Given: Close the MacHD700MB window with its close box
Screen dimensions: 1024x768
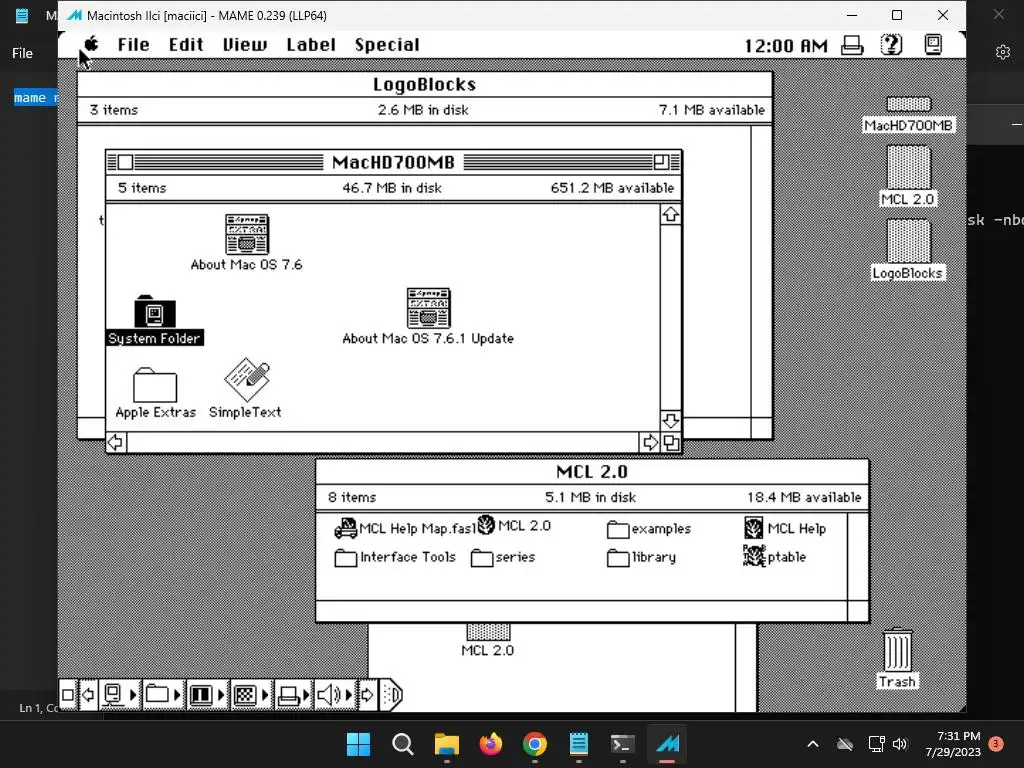Looking at the screenshot, I should [x=125, y=162].
